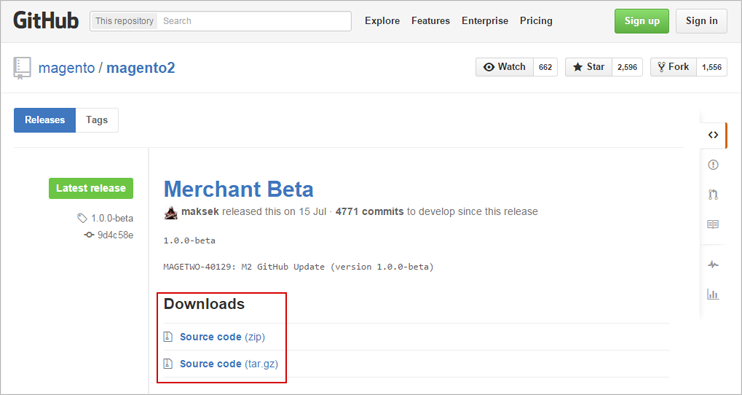Screen dimensions: 742x395
Task: Open the Issues icon in right sidebar
Action: click(713, 165)
